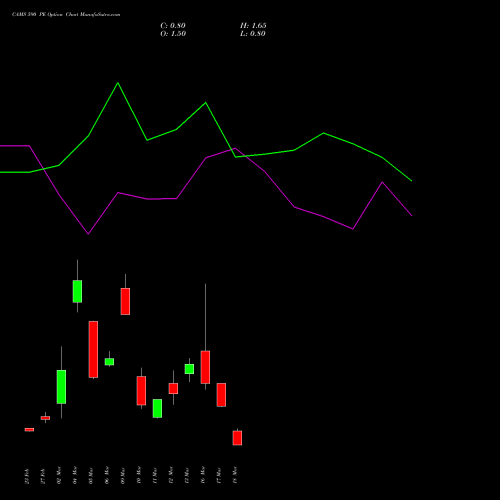Click the 10 Mar date label
500x500 pixels.
coord(139,475)
